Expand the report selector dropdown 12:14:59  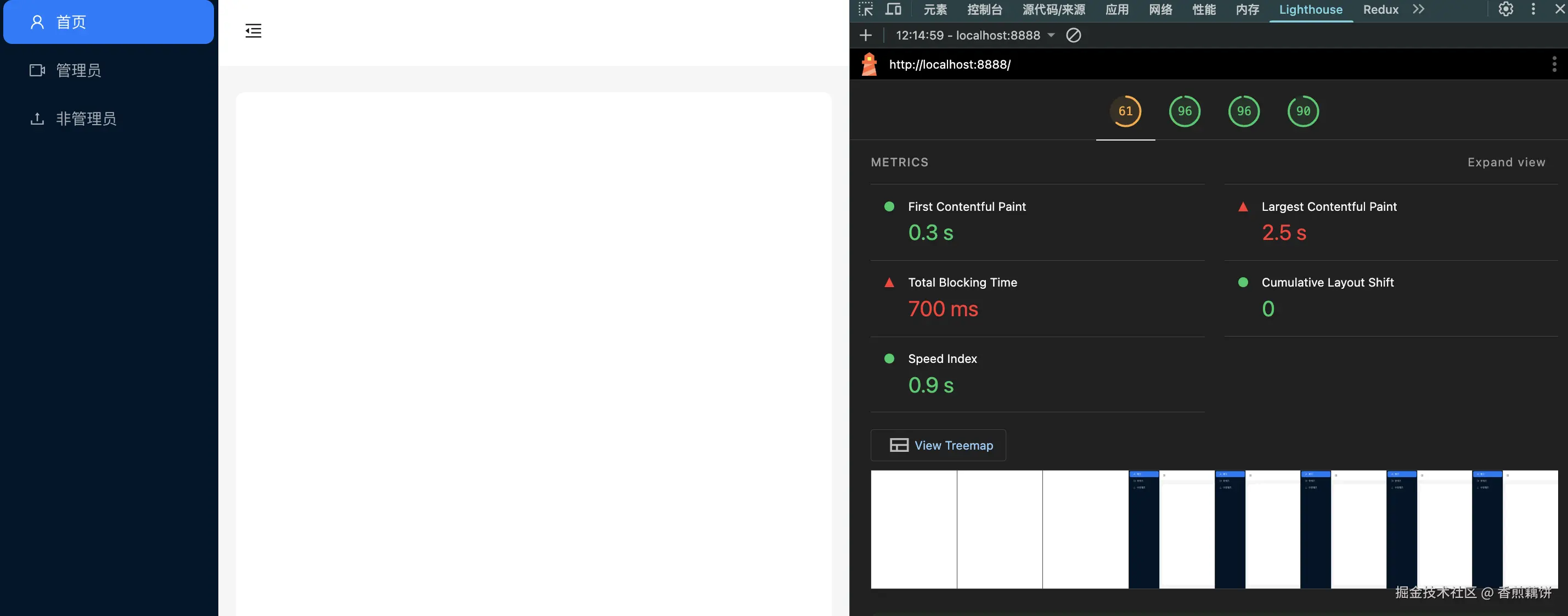click(974, 35)
